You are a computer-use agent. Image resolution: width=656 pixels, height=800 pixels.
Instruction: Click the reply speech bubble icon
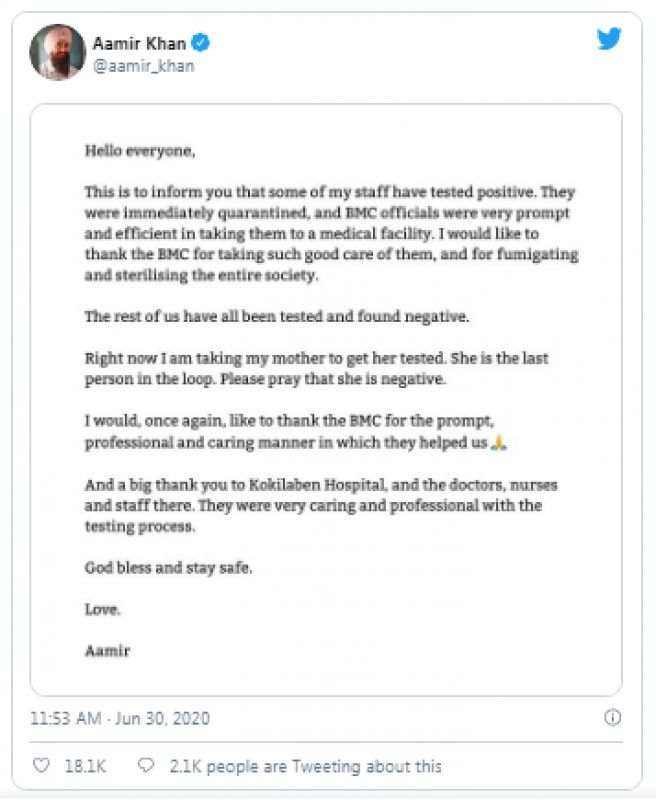[x=146, y=766]
